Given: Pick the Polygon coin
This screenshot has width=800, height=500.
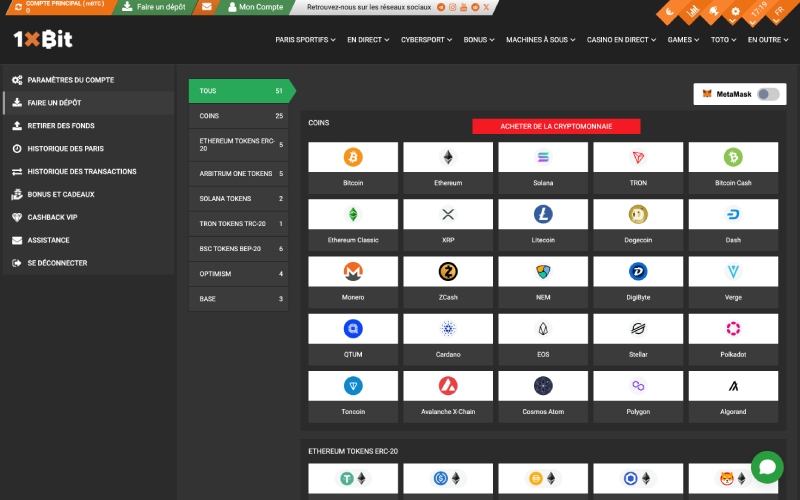Looking at the screenshot, I should 638,396.
